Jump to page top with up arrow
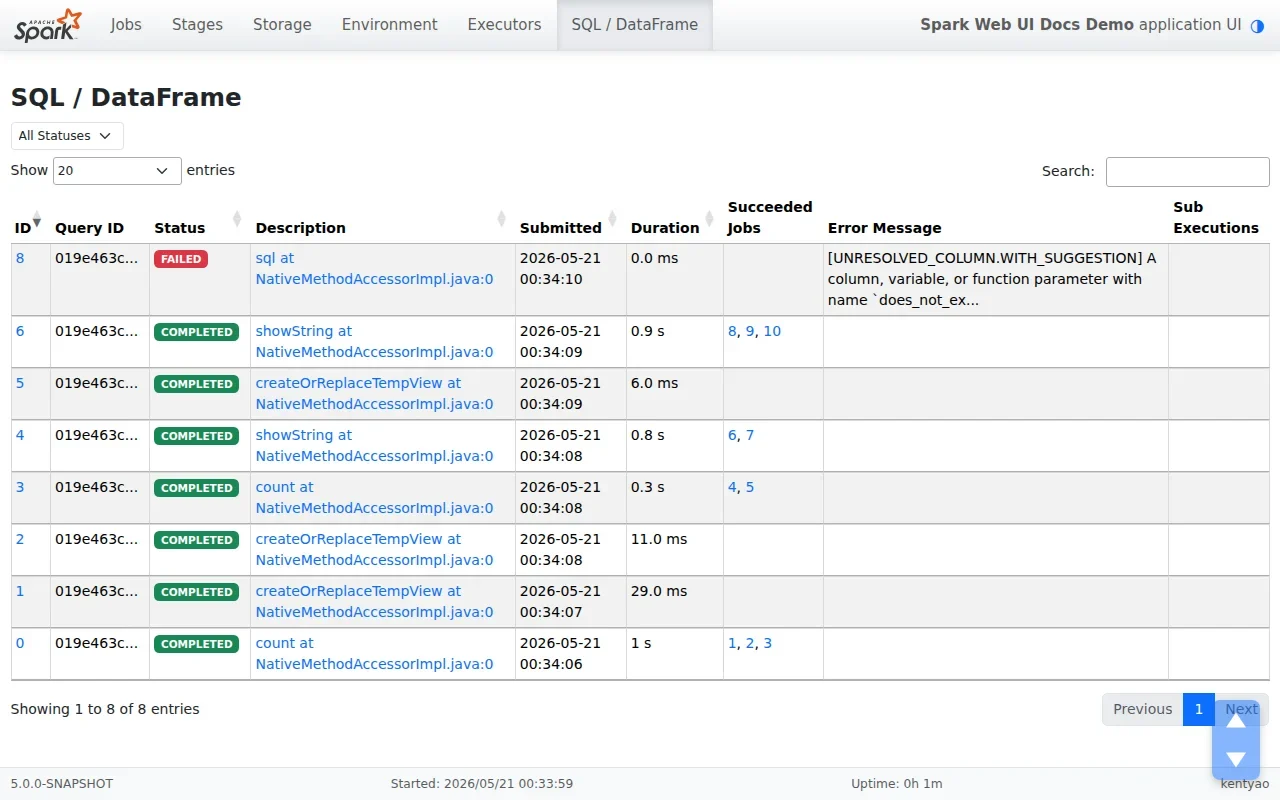The height and width of the screenshot is (800, 1280). coord(1236,719)
